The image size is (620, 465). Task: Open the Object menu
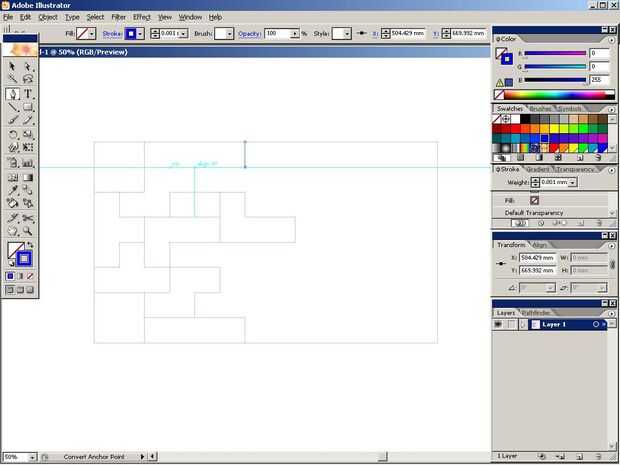[48, 17]
